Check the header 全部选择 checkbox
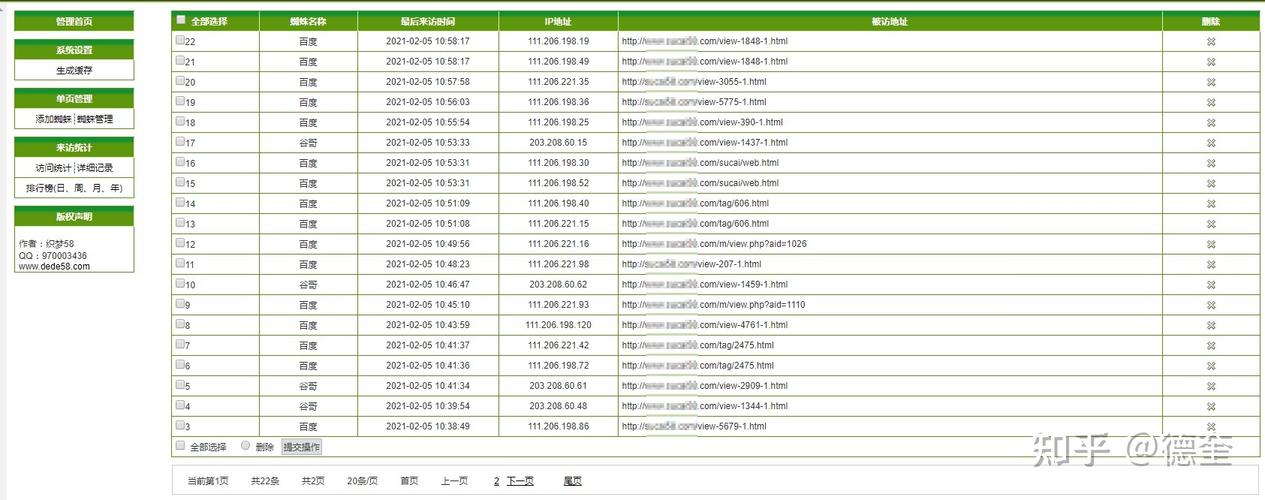Viewport: 1265px width, 500px height. (x=181, y=20)
